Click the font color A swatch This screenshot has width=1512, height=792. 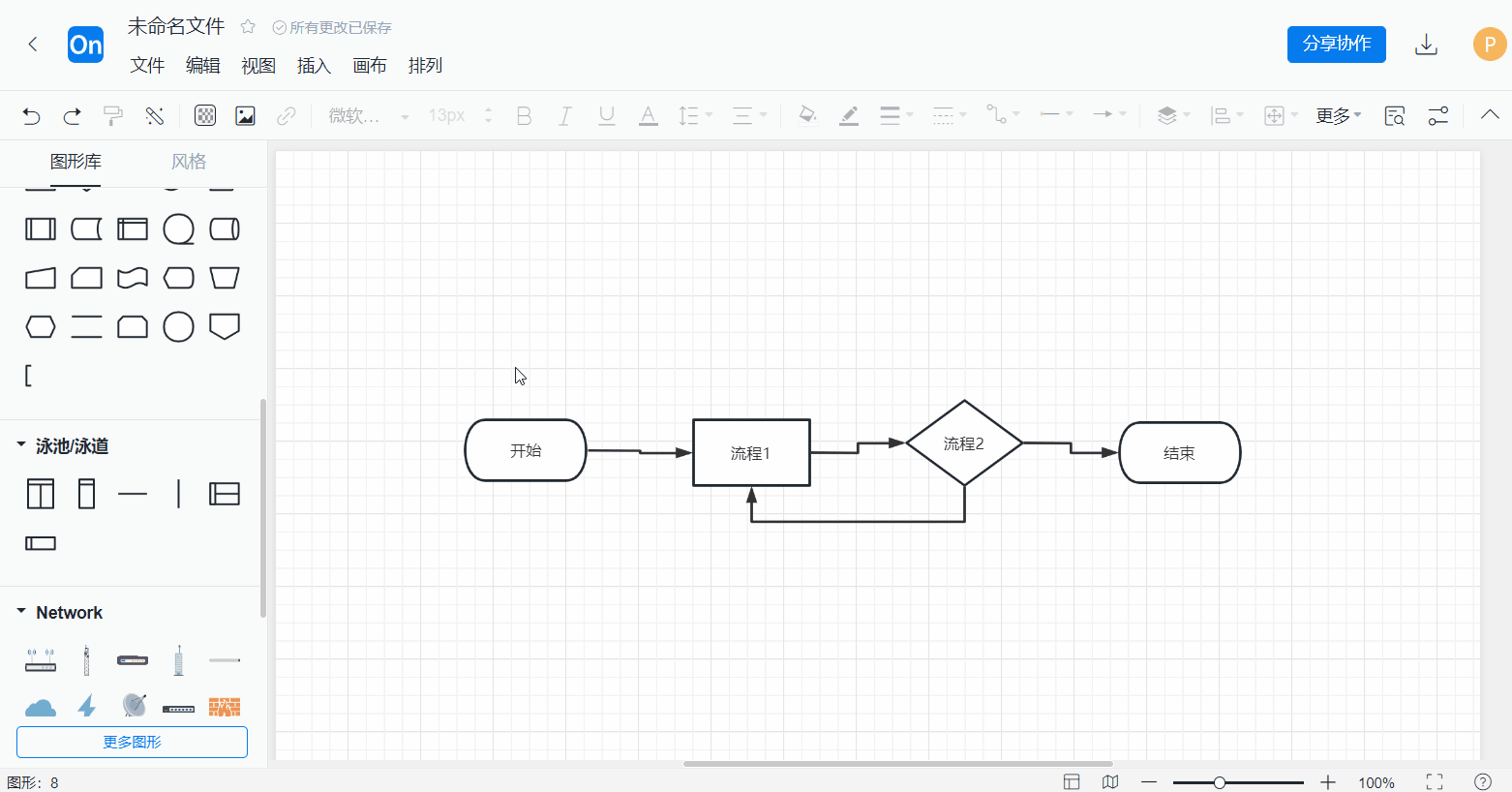649,116
